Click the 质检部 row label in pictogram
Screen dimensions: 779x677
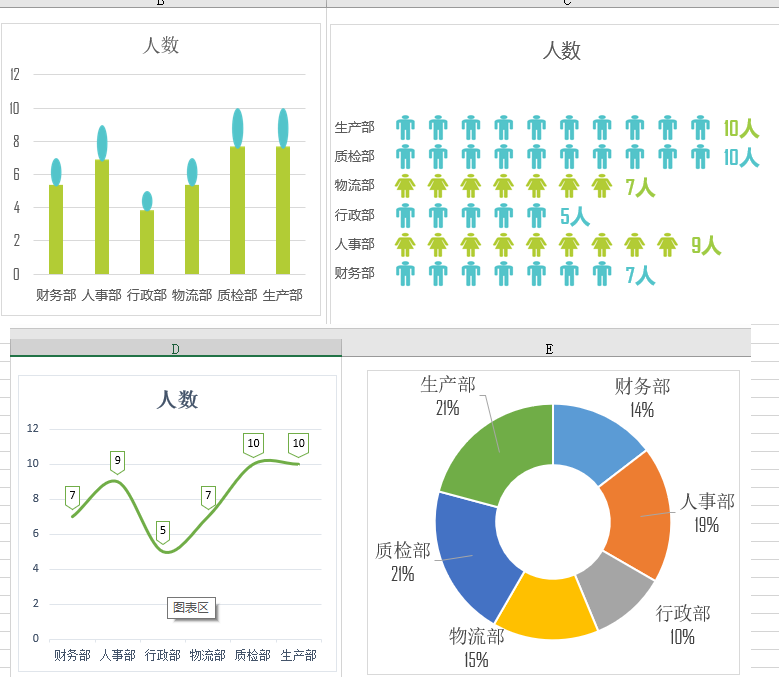(x=354, y=156)
